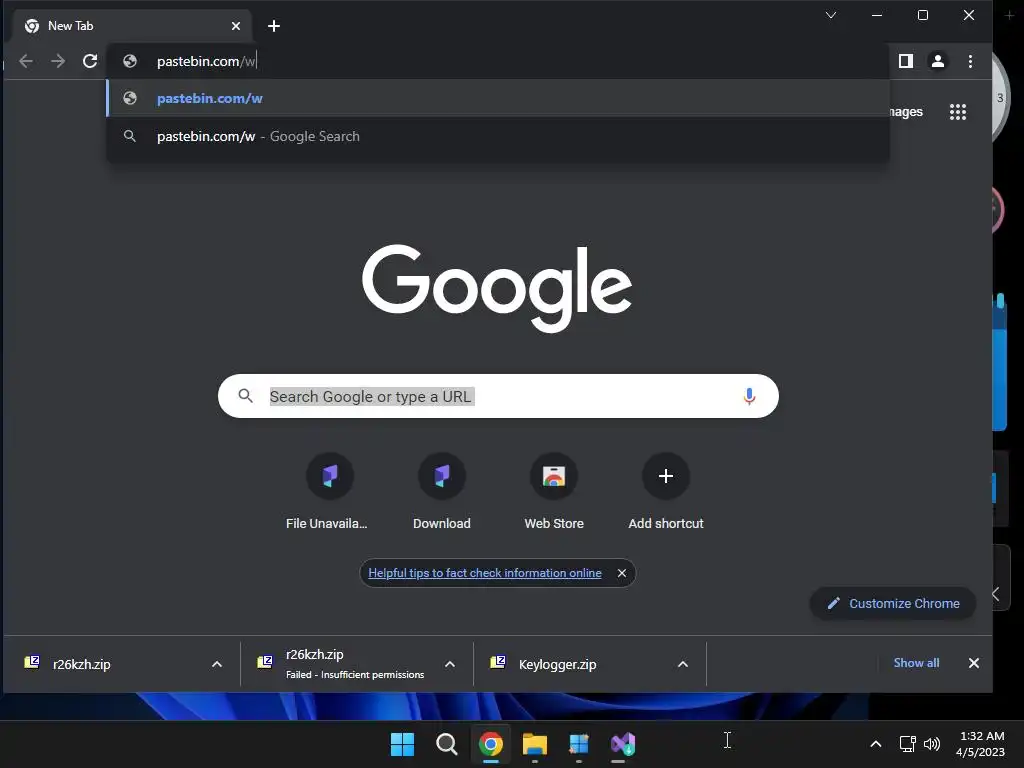Open Visual Studio from taskbar

[x=622, y=744]
